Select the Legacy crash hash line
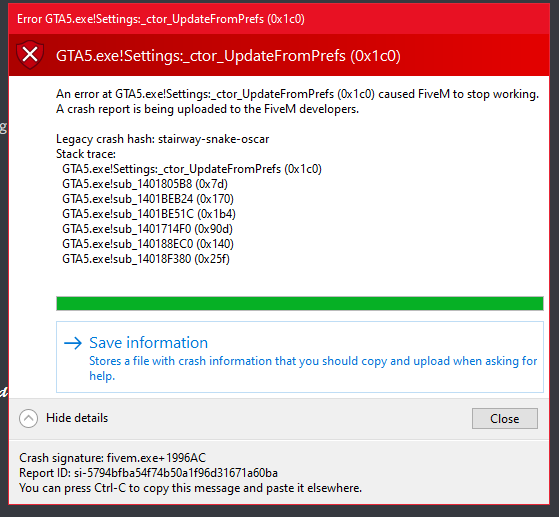This screenshot has width=559, height=517. [163, 139]
